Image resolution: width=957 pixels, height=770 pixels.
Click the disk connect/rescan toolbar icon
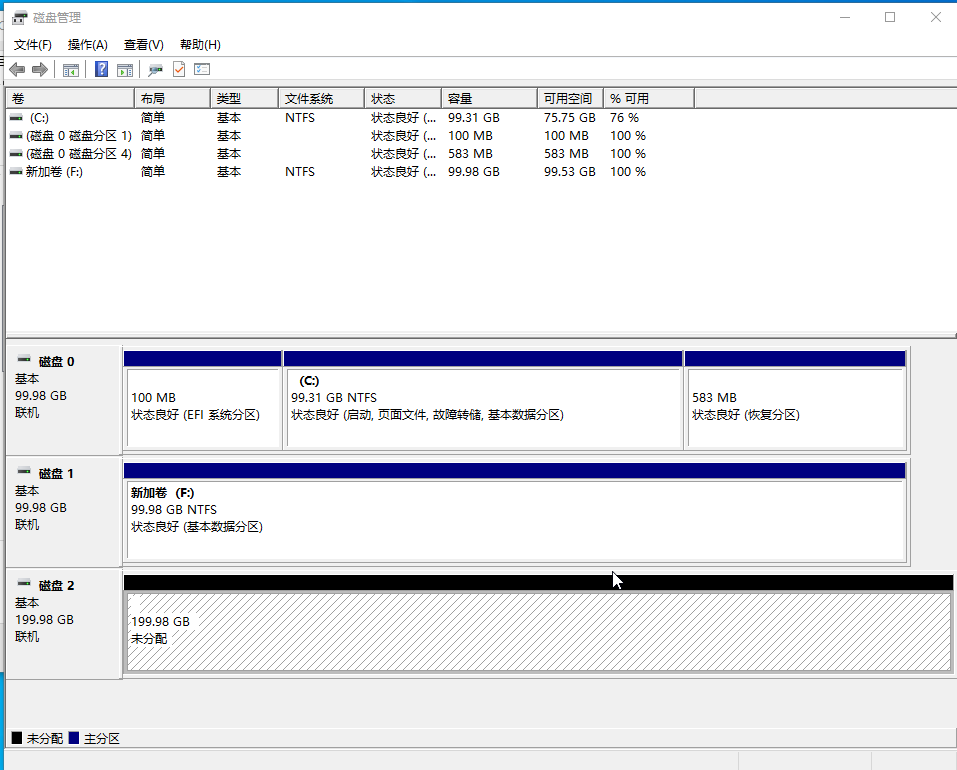pos(155,69)
